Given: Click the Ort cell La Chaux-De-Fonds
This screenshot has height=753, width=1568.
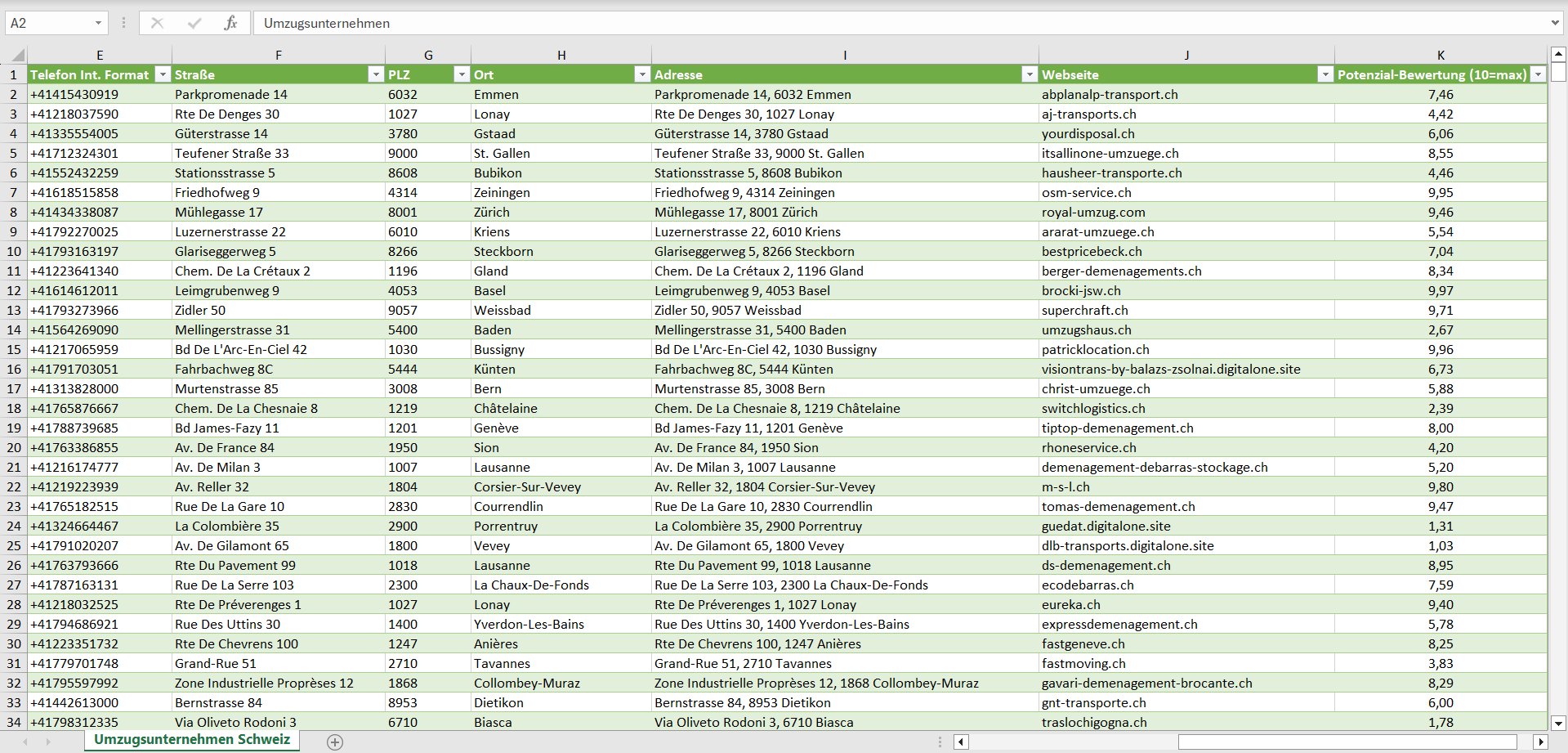Looking at the screenshot, I should tap(561, 585).
